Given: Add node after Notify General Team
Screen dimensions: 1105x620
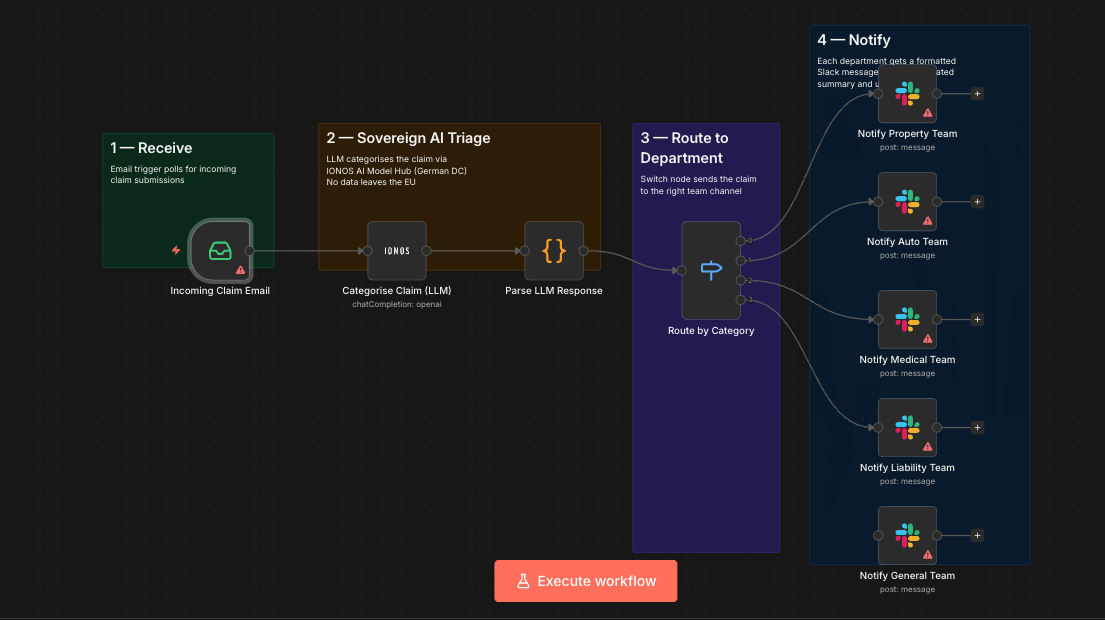Looking at the screenshot, I should [977, 536].
